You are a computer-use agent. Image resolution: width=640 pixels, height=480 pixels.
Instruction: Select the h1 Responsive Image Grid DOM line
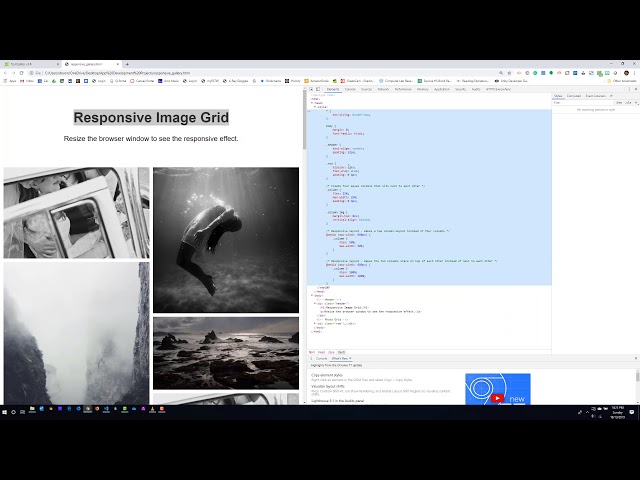(345, 308)
